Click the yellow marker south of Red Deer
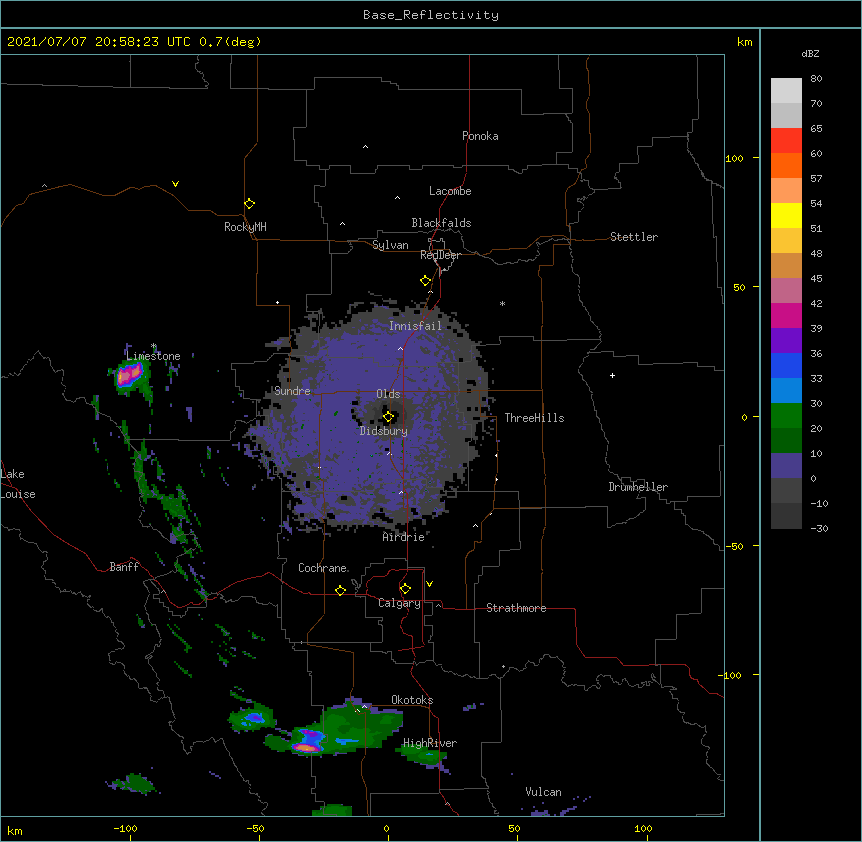This screenshot has width=862, height=842. (x=426, y=281)
